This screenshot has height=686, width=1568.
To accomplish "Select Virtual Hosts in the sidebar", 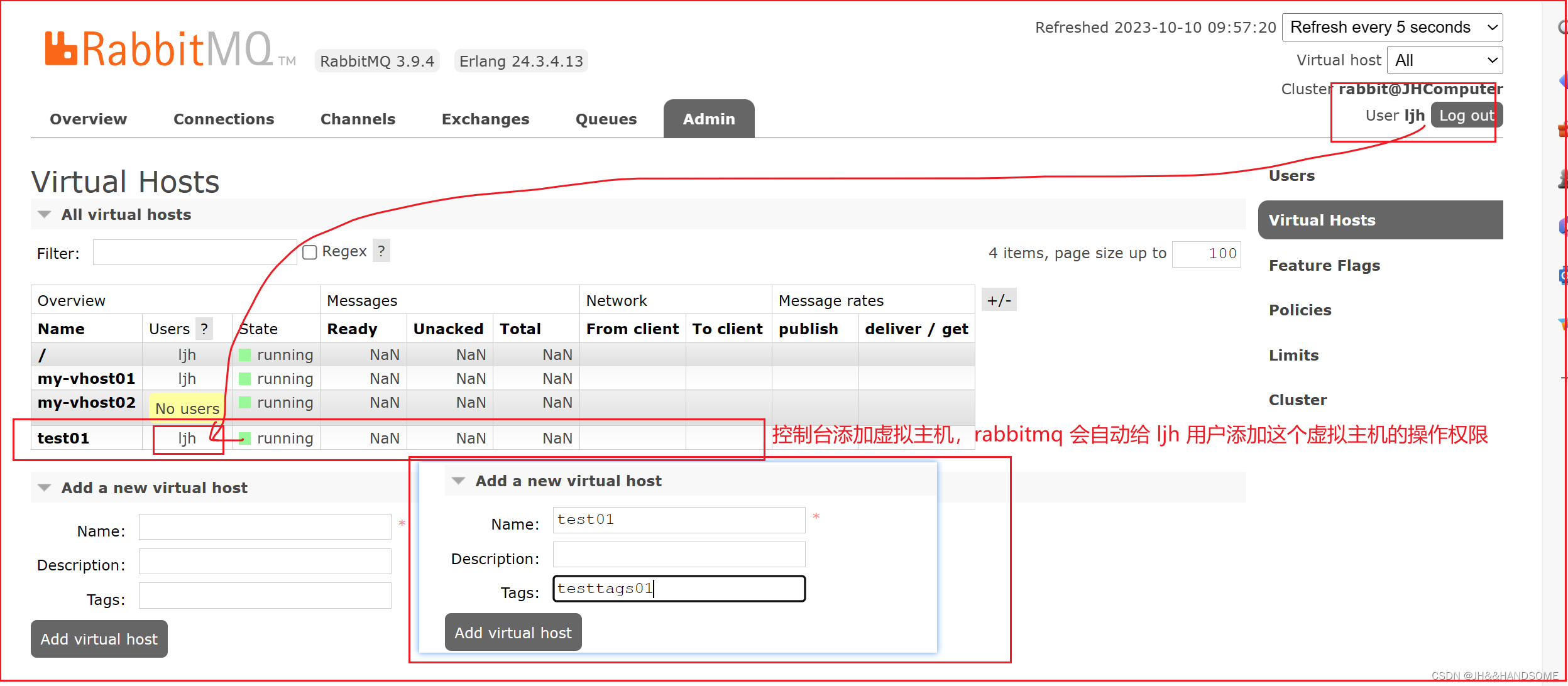I will [x=1380, y=220].
